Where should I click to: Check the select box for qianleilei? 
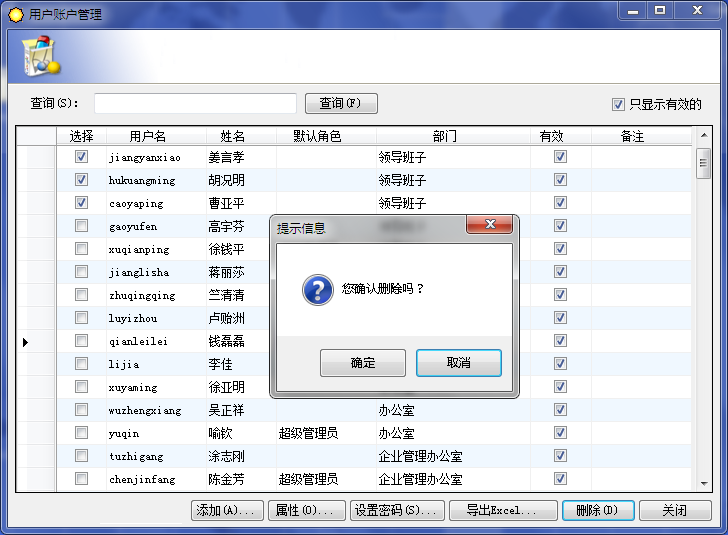coord(81,340)
